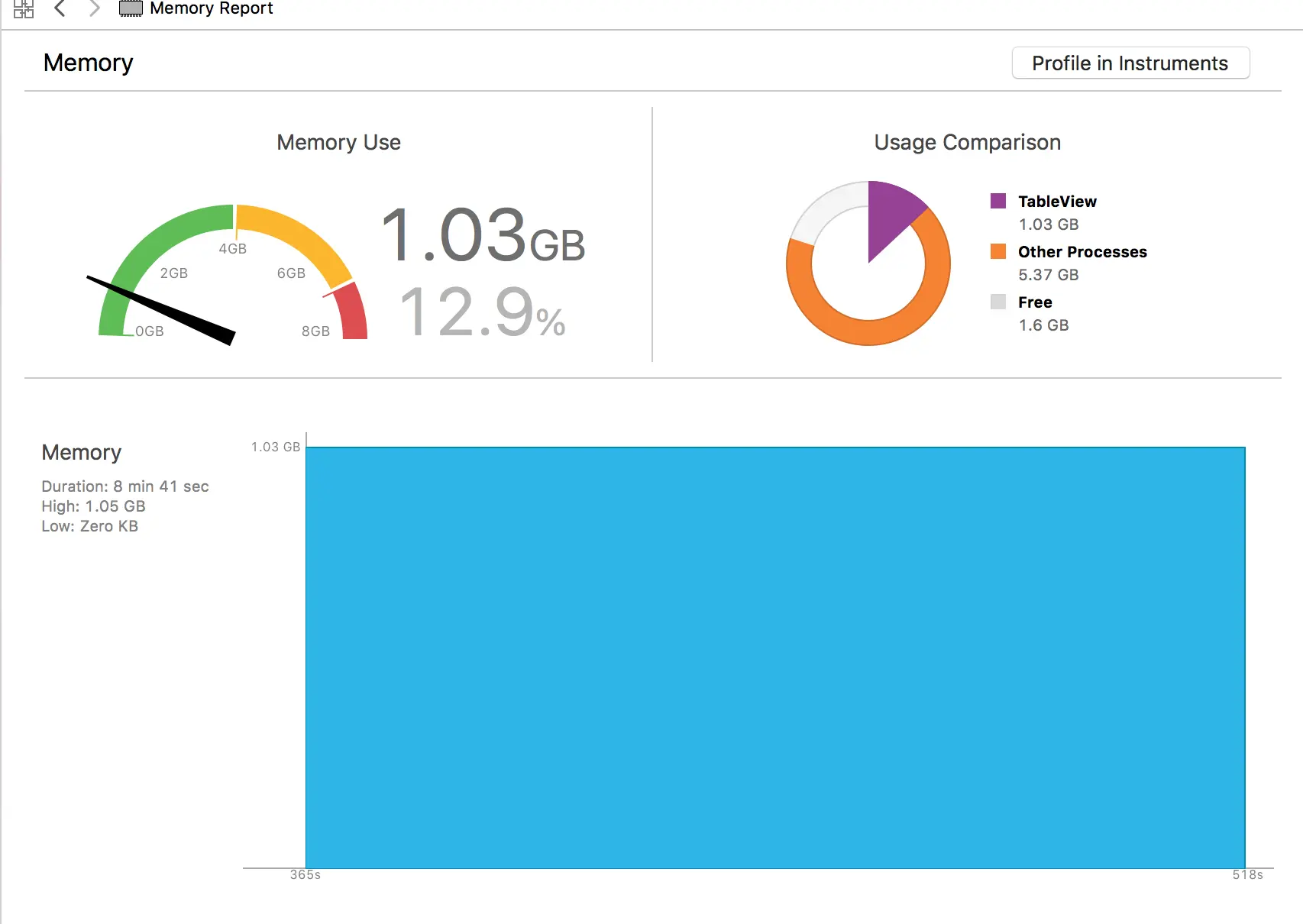Click the large 1.03GB readout
Screen dimensions: 1303x924
point(483,235)
